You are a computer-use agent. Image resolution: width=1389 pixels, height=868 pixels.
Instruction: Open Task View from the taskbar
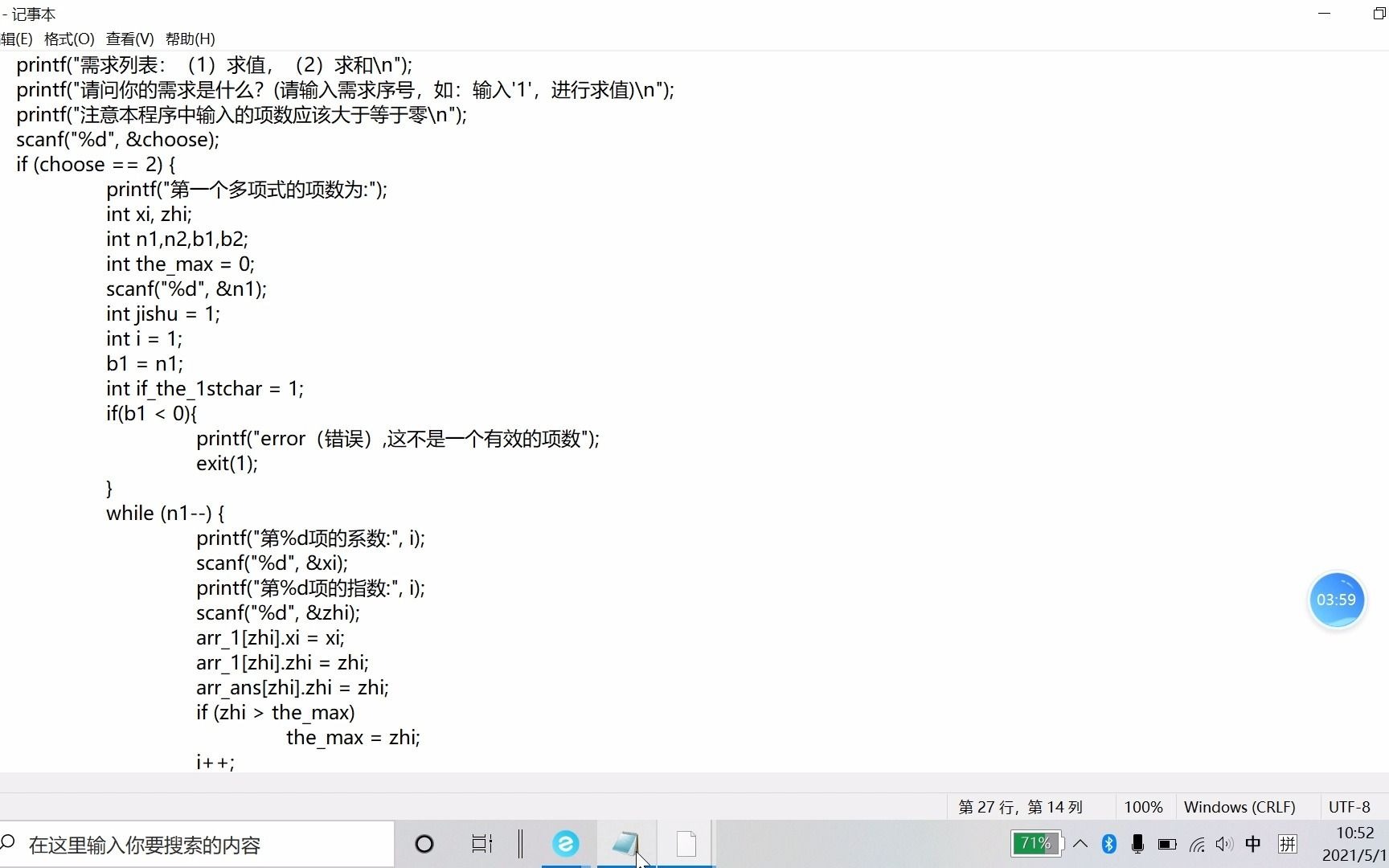(x=481, y=844)
